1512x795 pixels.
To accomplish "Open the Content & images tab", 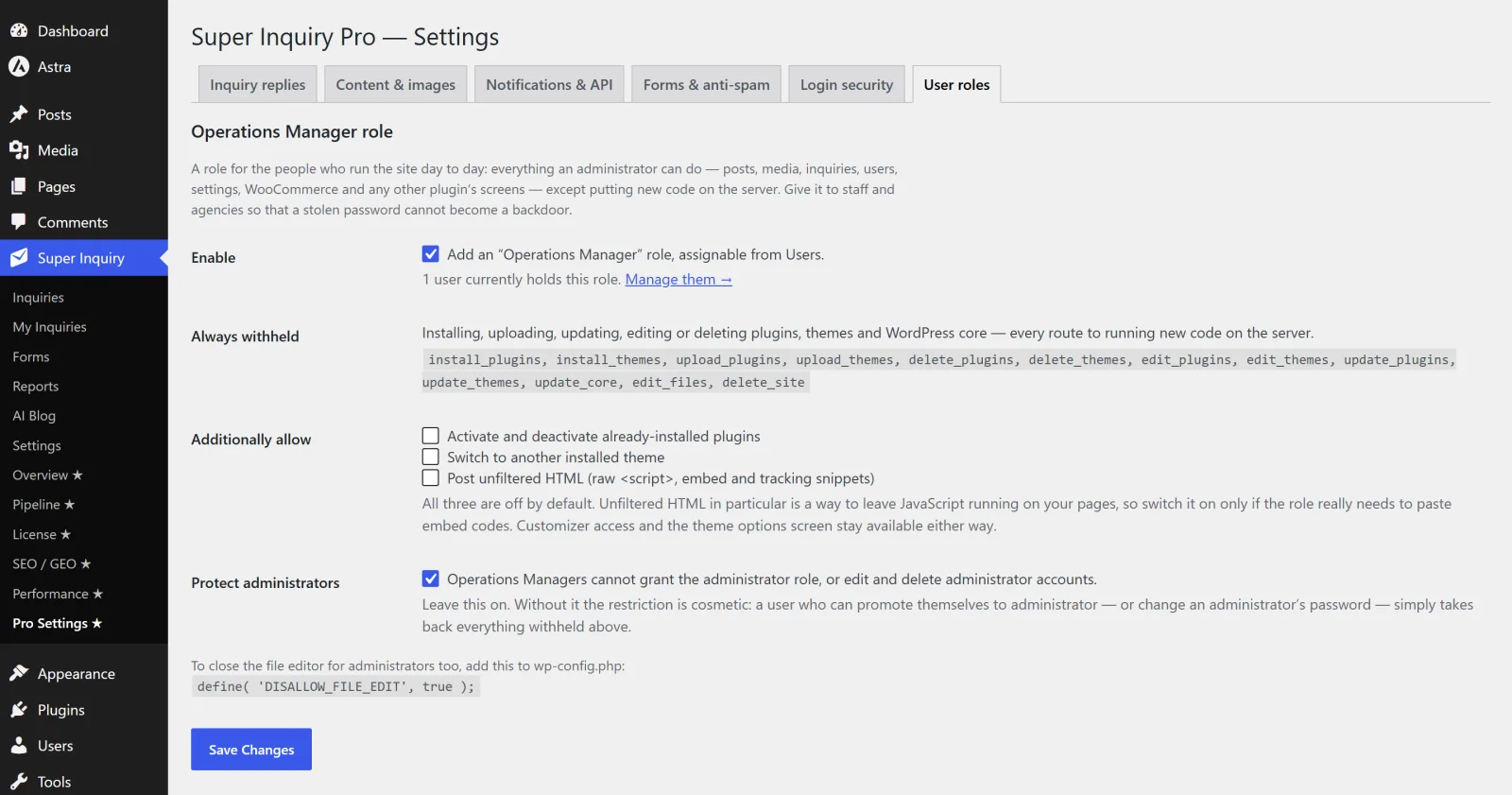I will (396, 84).
